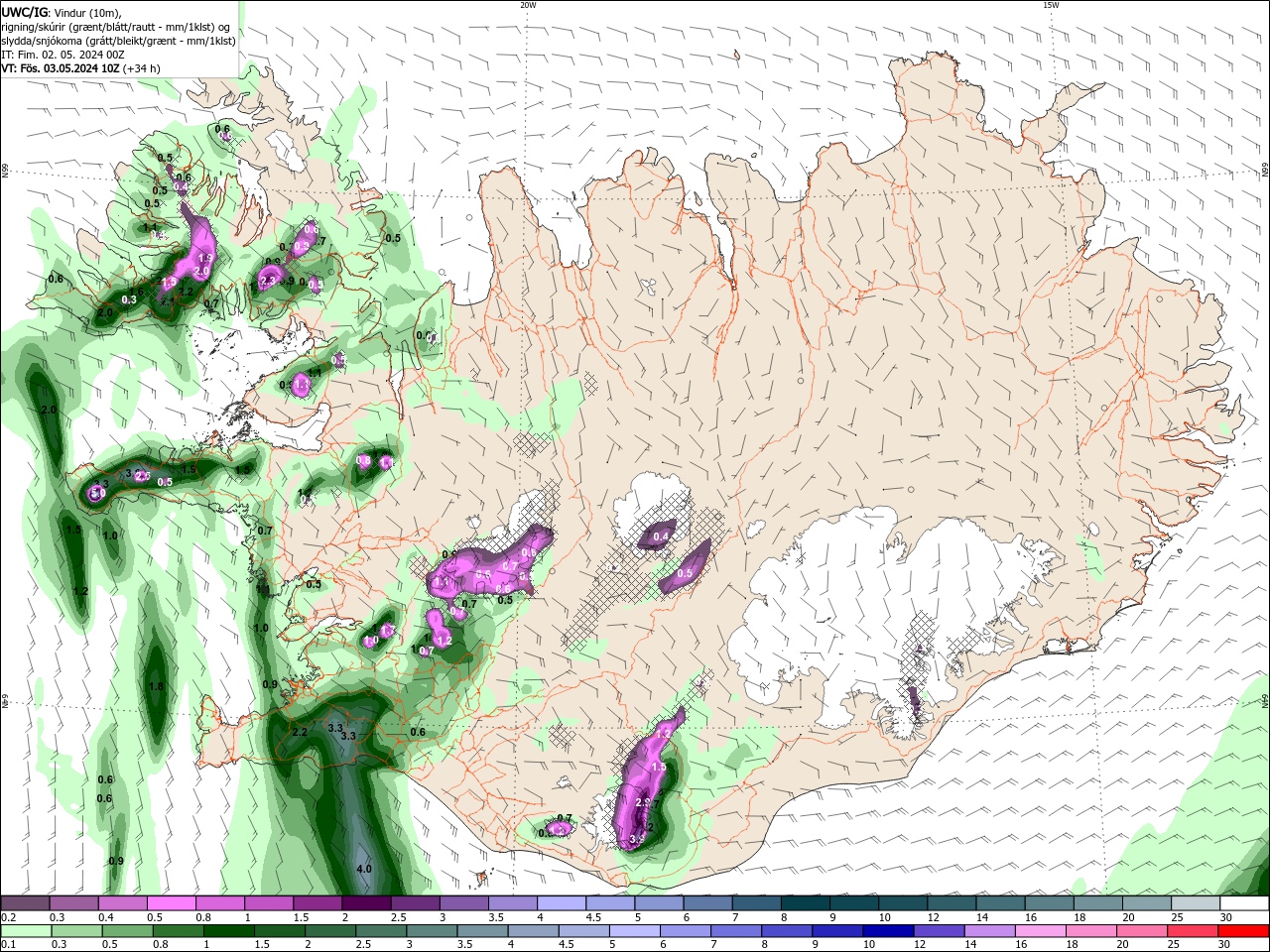This screenshot has width=1270, height=952.
Task: Click the 'slydda/snjókoma (grátt/bleikt/grænt' description line
Action: coord(118,41)
